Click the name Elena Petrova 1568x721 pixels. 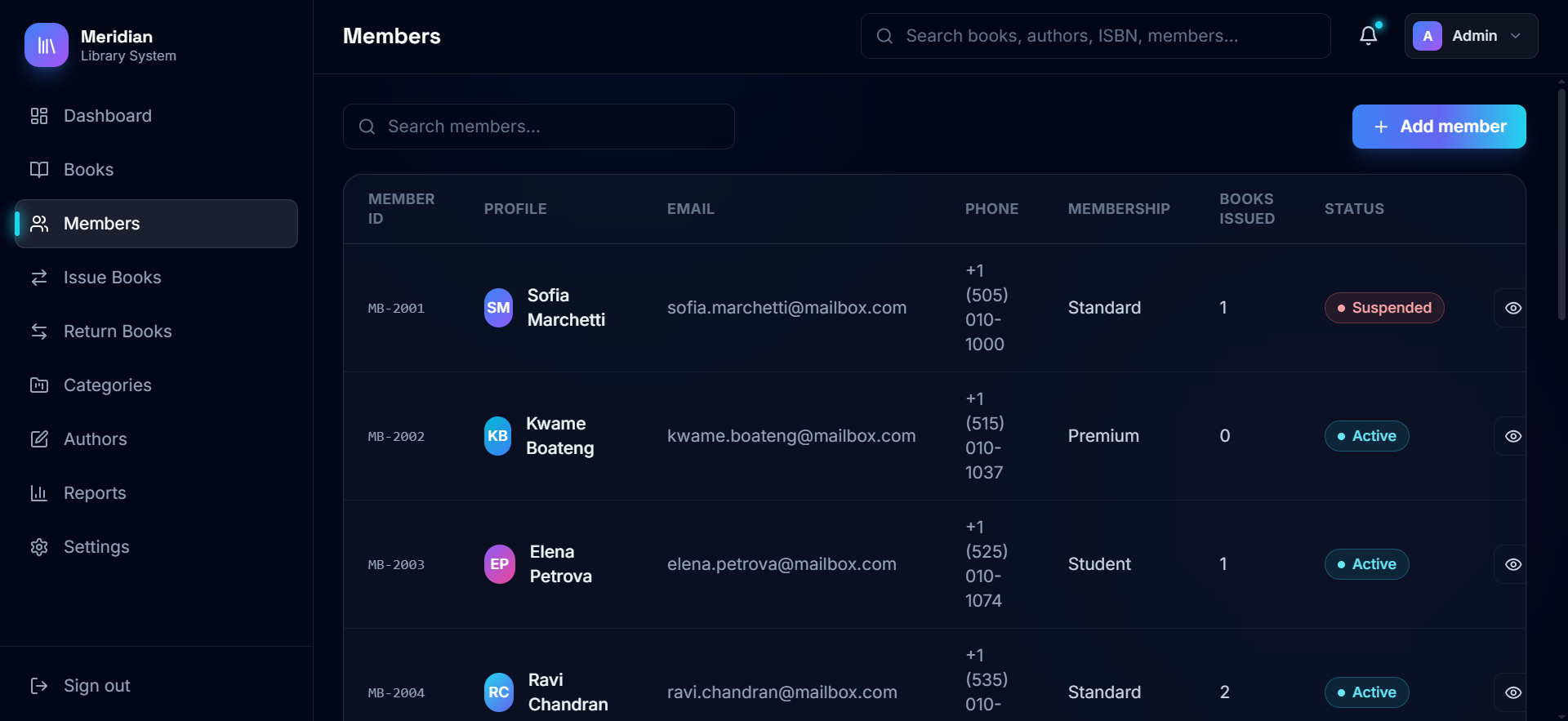click(561, 564)
